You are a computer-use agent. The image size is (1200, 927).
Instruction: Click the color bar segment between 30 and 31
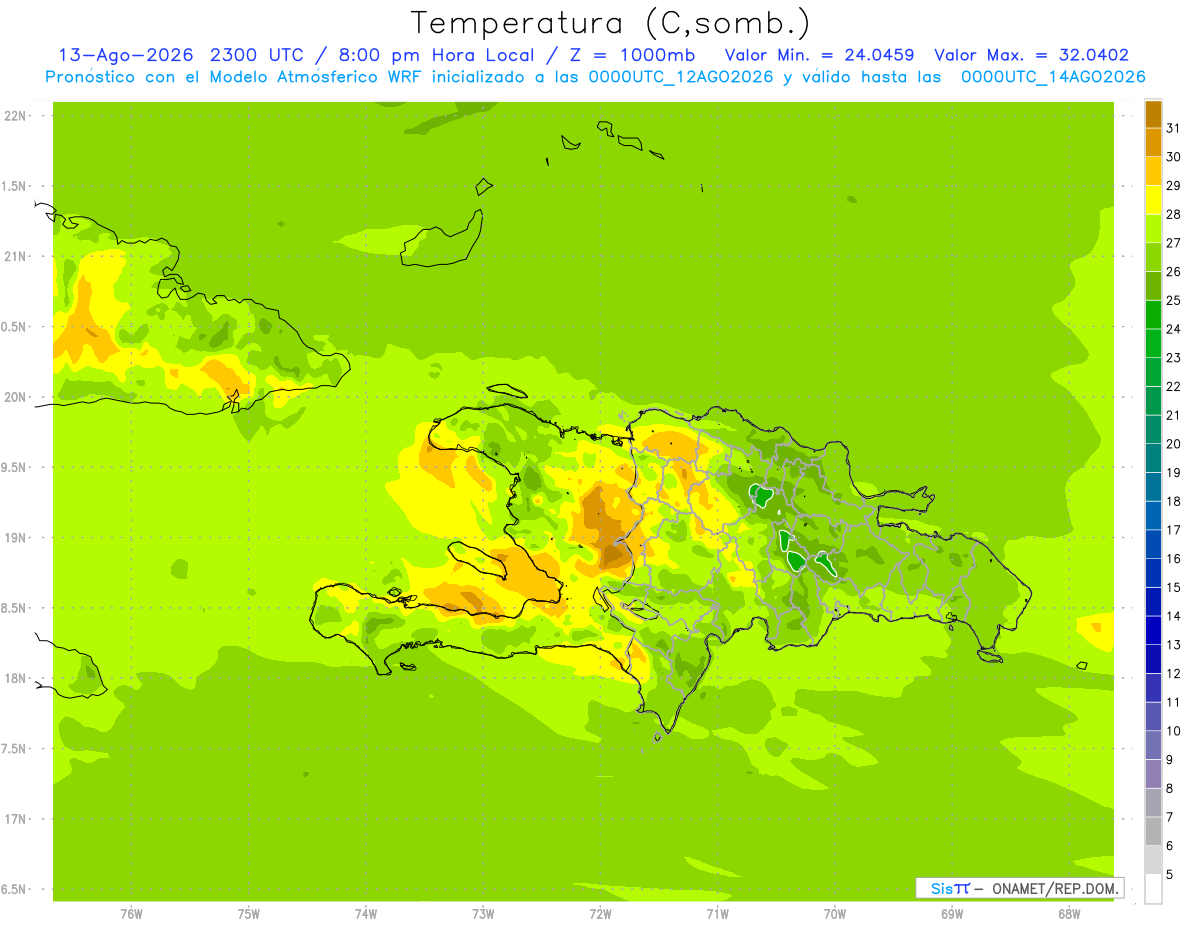1153,143
